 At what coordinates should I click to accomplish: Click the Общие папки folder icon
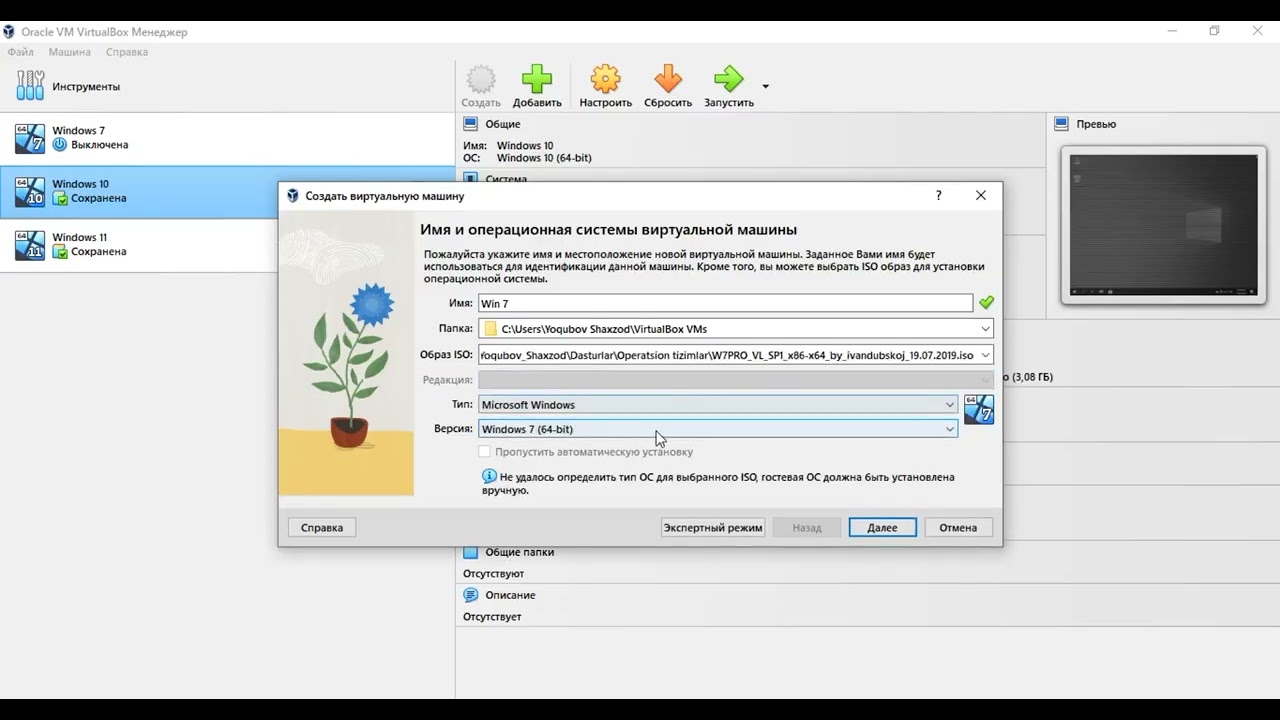[x=471, y=552]
